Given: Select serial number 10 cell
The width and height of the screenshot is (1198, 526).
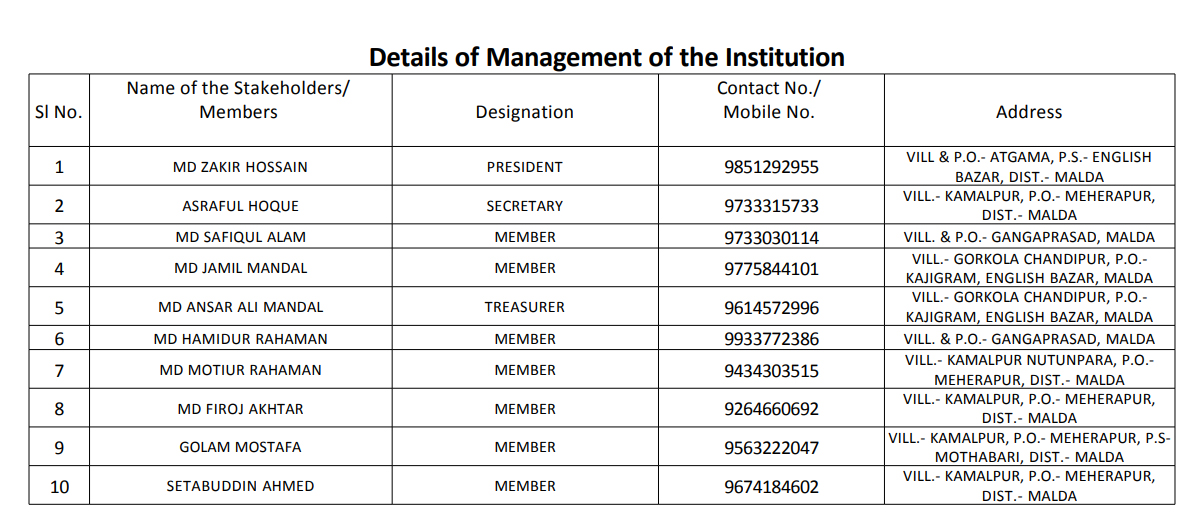Looking at the screenshot, I should [x=59, y=487].
